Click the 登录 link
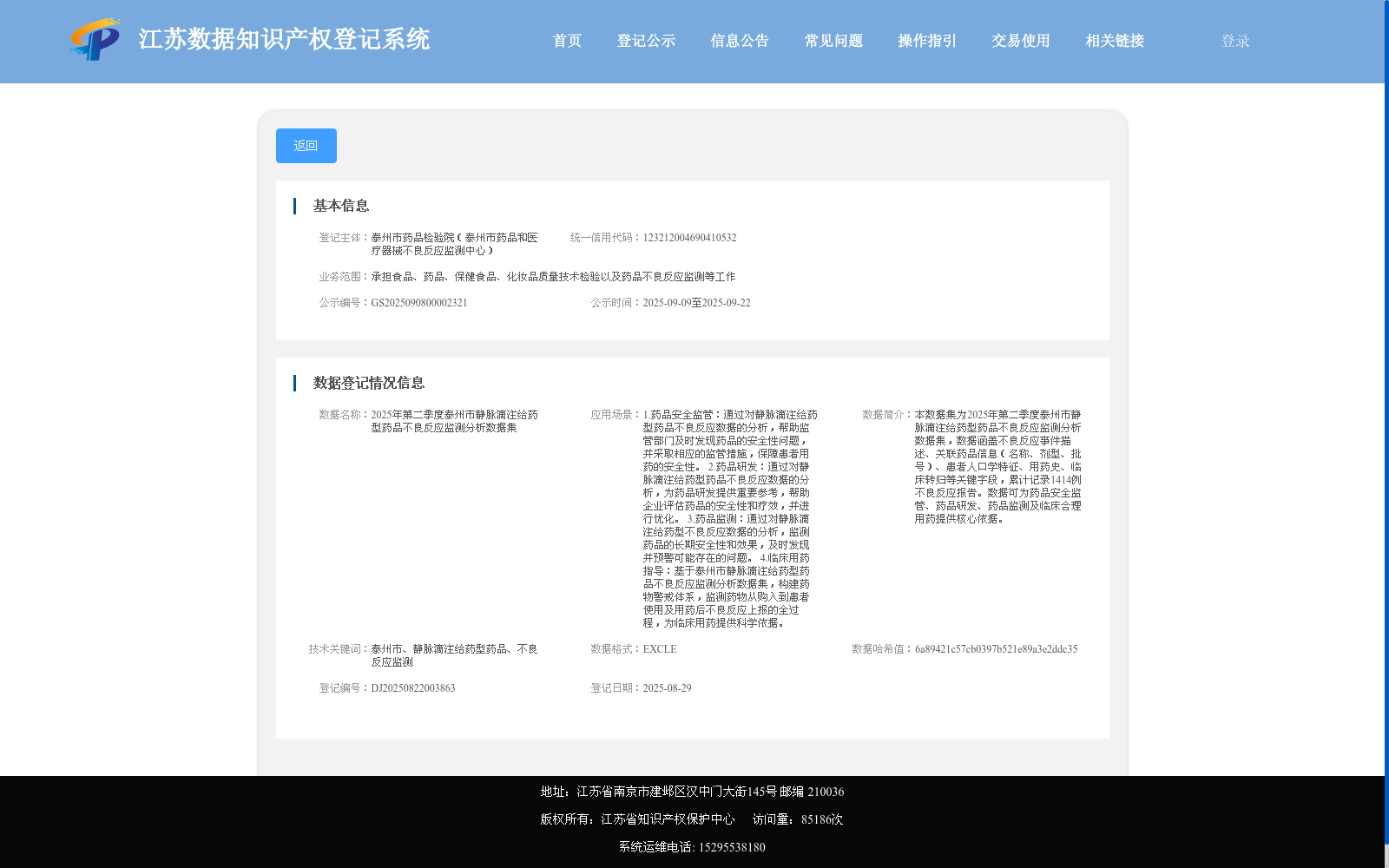The image size is (1389, 868). click(x=1235, y=41)
